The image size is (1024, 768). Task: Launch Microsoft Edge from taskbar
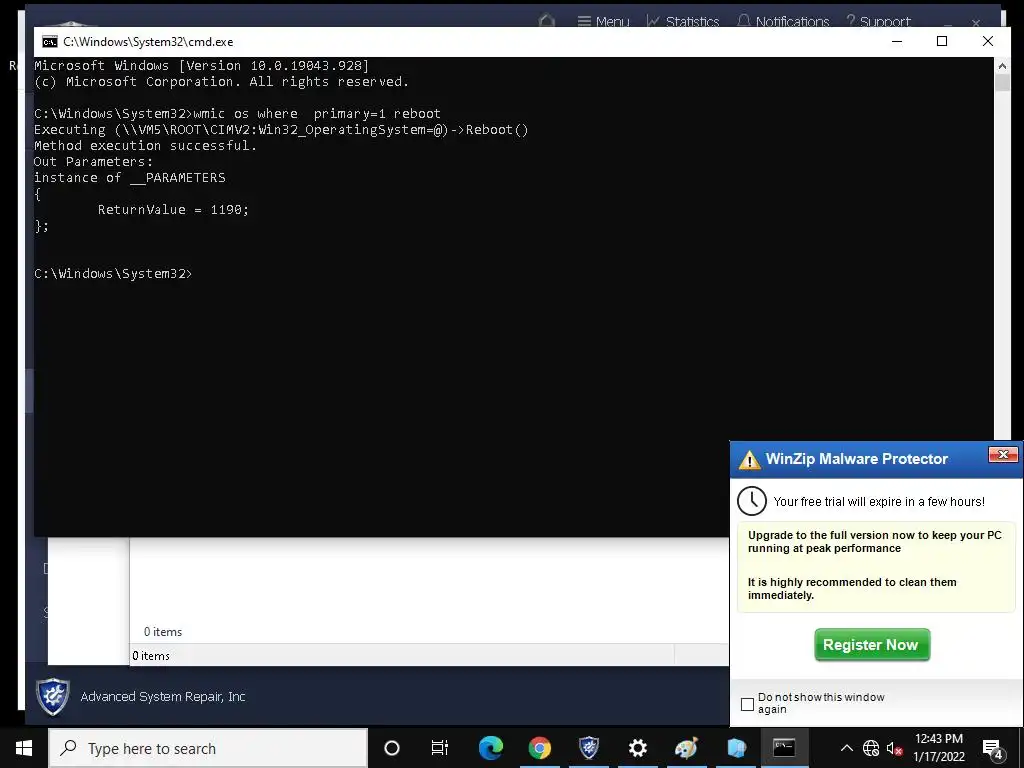pyautogui.click(x=490, y=748)
